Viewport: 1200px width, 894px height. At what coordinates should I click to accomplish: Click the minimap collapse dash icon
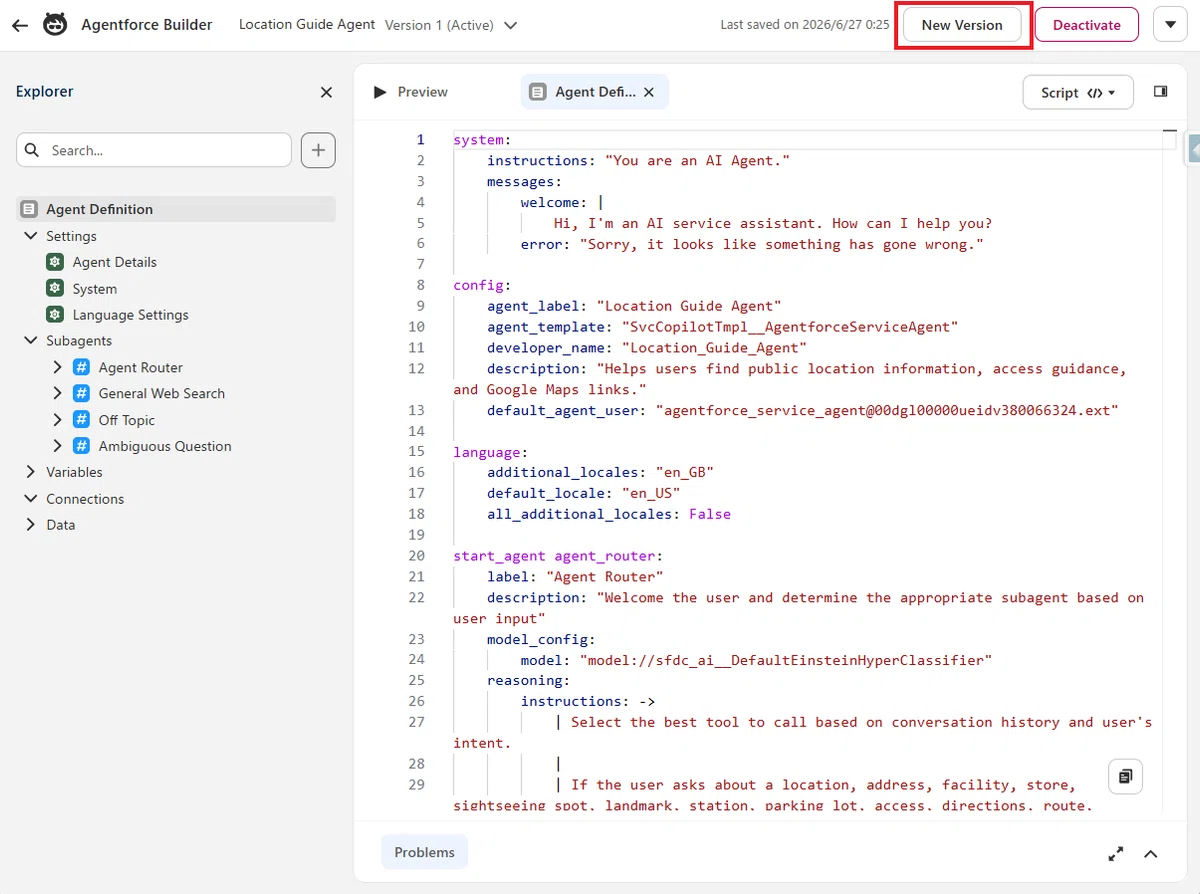click(1169, 130)
